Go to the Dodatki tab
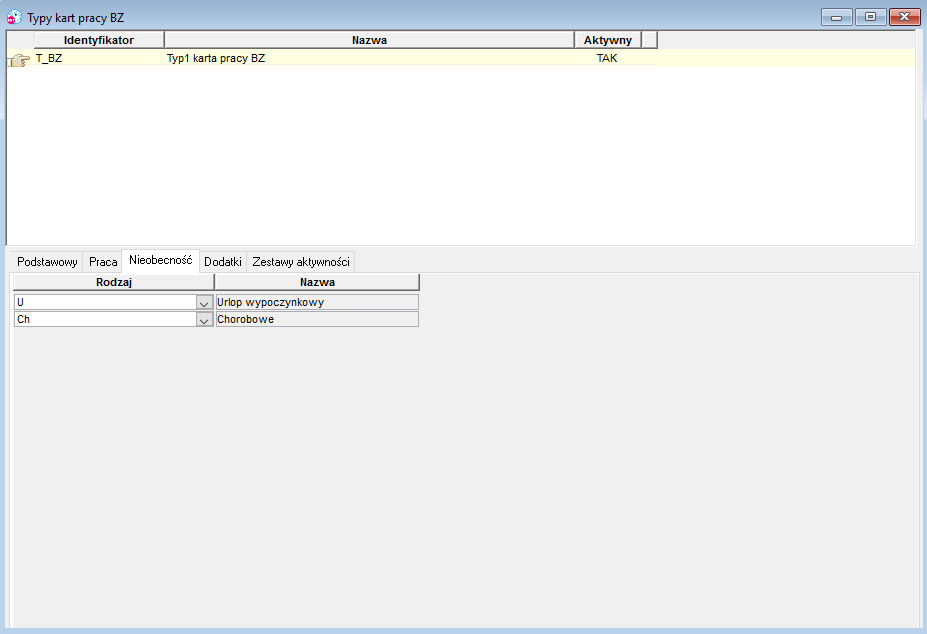 coord(223,261)
